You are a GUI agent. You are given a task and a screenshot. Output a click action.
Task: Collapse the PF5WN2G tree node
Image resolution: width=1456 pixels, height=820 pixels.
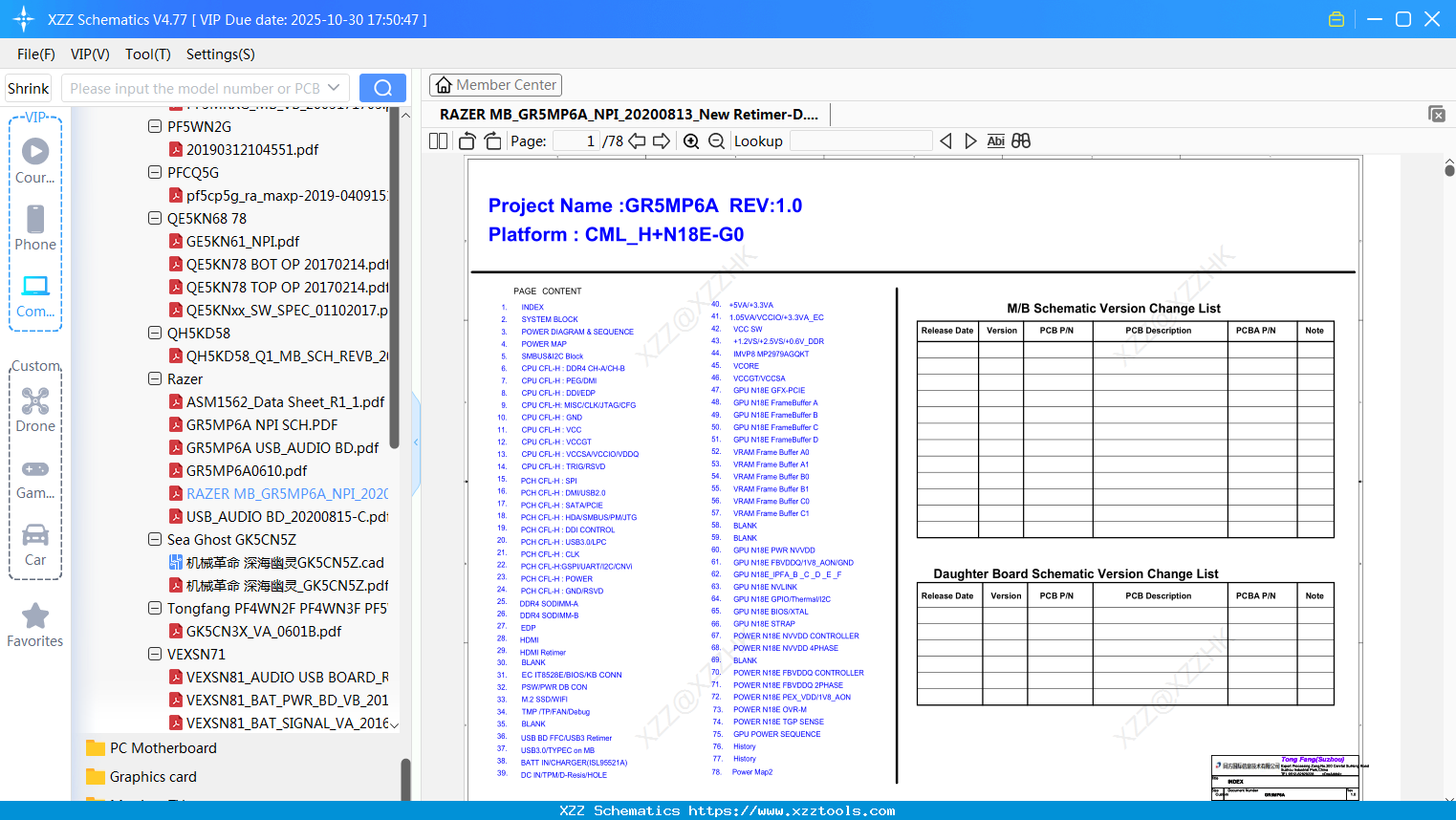click(155, 126)
